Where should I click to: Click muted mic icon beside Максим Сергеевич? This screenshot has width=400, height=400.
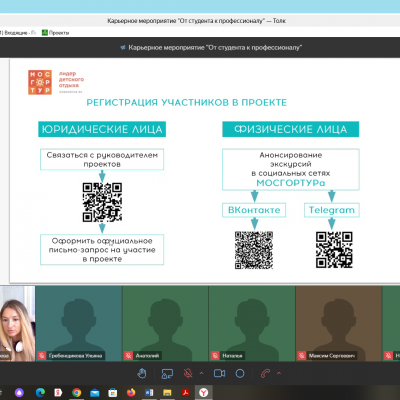pyautogui.click(x=301, y=356)
